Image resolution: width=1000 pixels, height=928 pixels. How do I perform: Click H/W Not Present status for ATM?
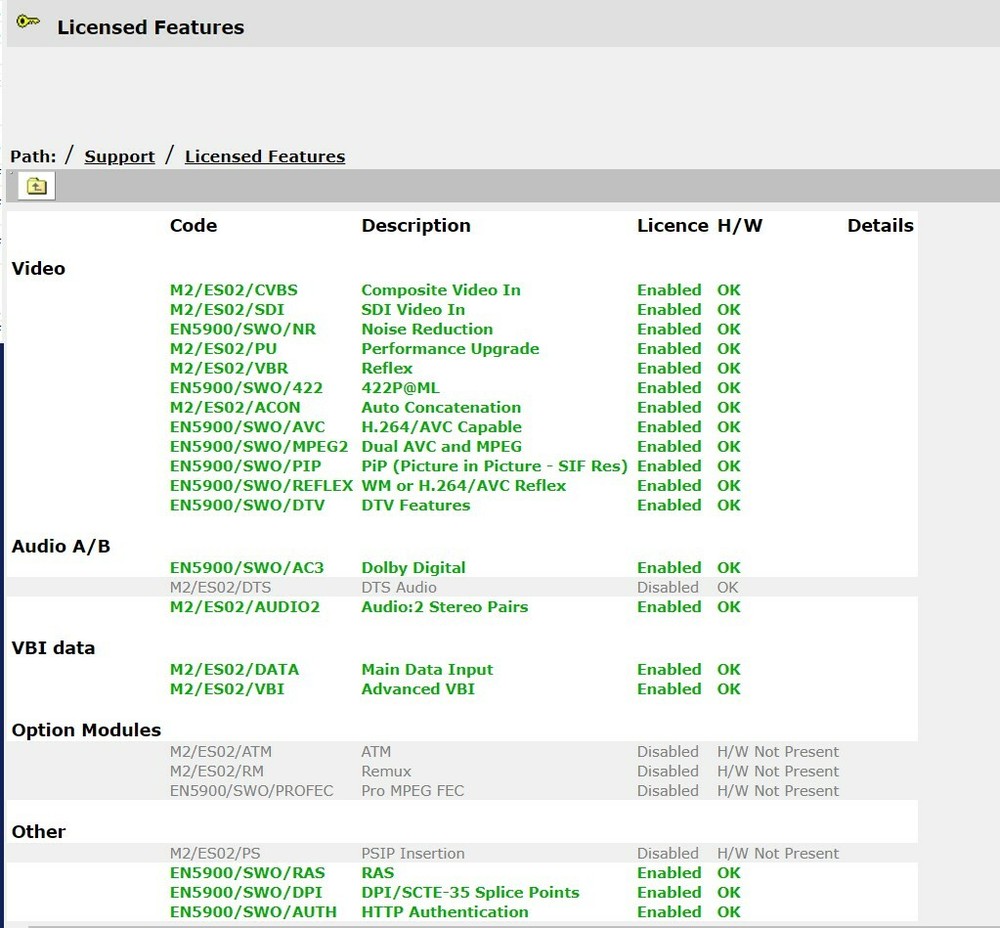(x=778, y=752)
